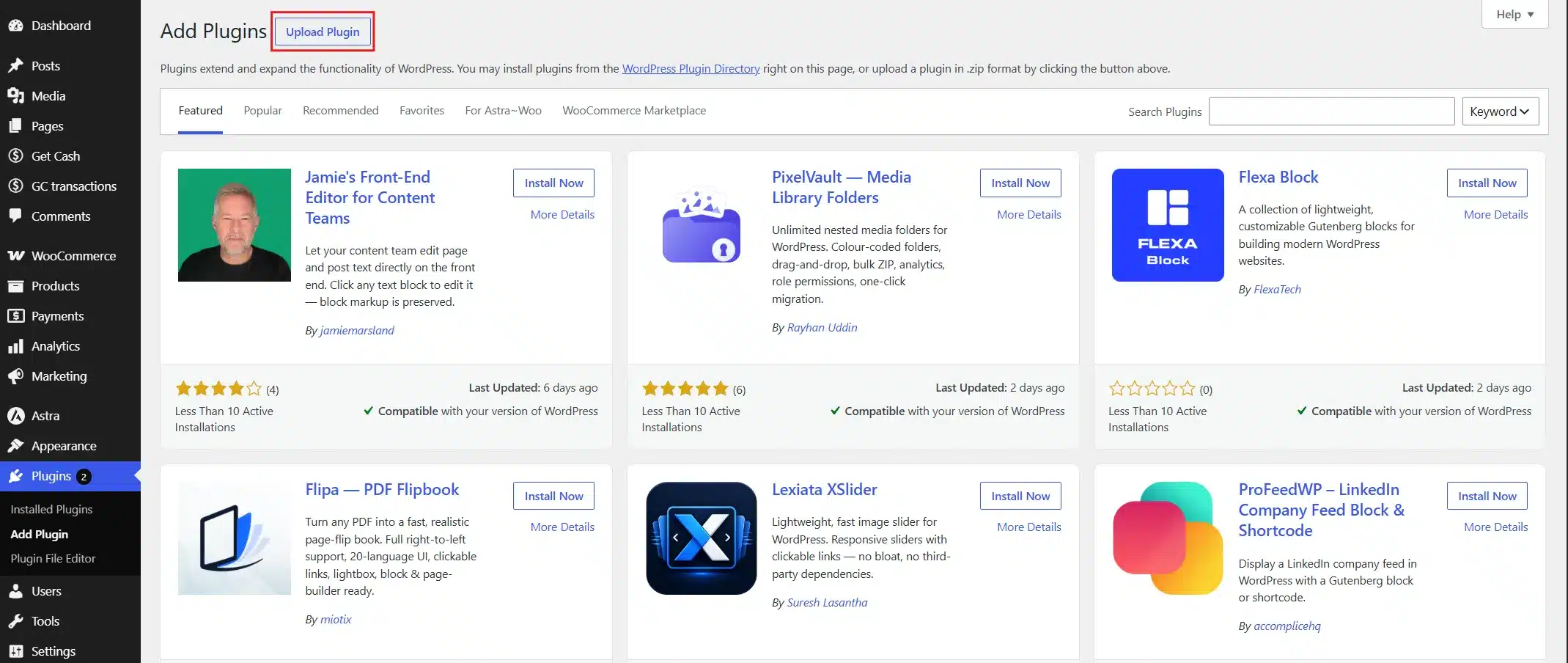
Task: Switch to the Recommended tab
Action: pos(341,111)
